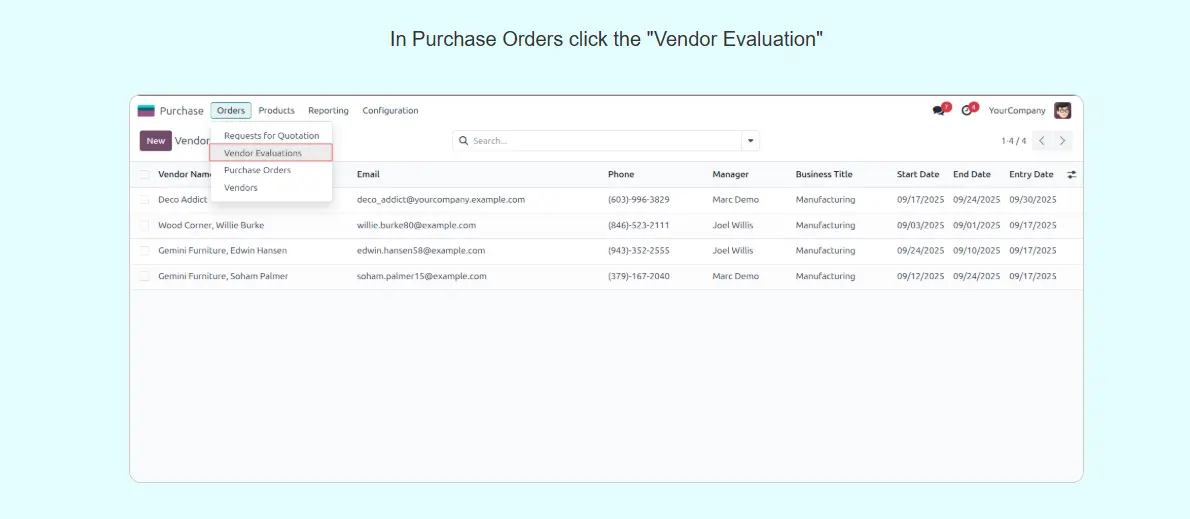Open the YourCompany company switcher
This screenshot has width=1190, height=519.
(x=1016, y=111)
